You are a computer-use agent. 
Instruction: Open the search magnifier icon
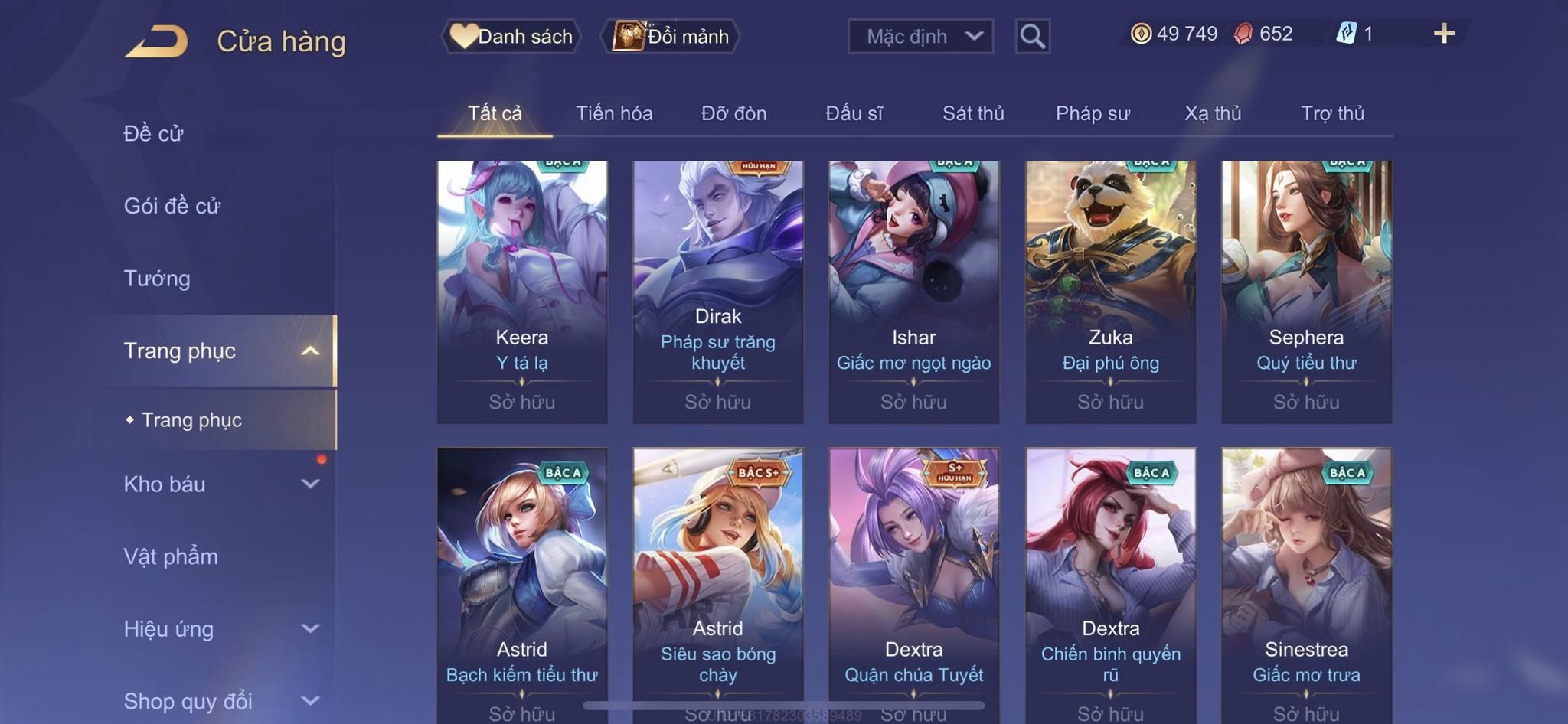[x=1032, y=36]
